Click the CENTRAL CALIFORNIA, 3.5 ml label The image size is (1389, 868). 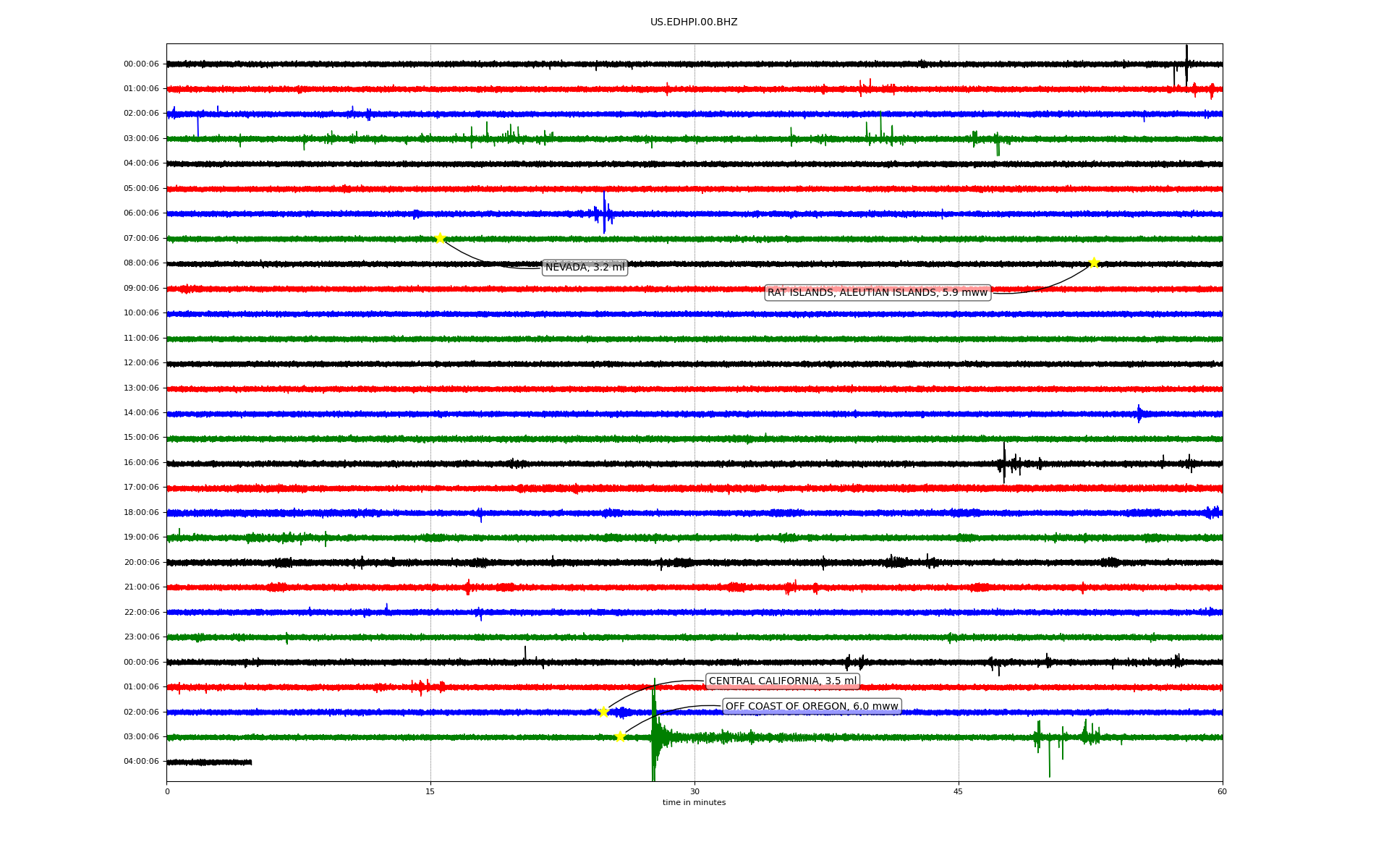(782, 681)
